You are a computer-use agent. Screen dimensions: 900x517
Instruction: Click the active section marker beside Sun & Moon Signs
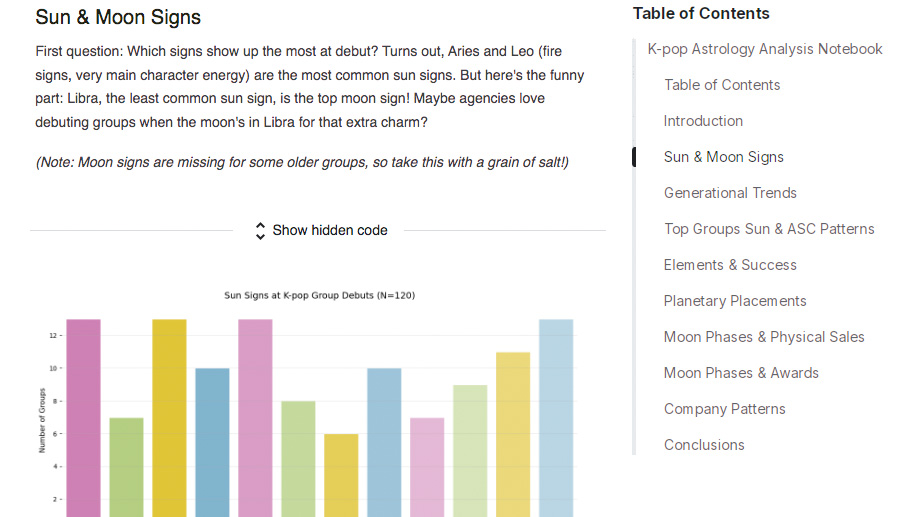[634, 157]
